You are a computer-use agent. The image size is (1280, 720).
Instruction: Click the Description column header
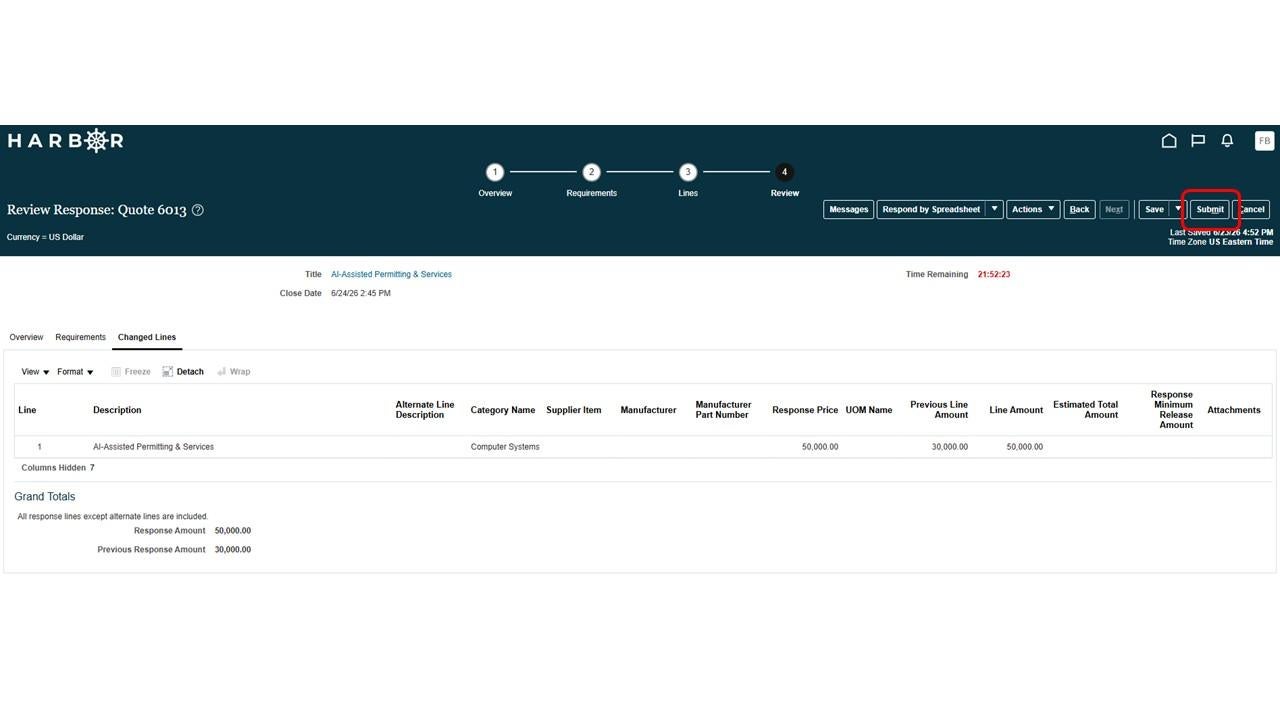click(117, 410)
